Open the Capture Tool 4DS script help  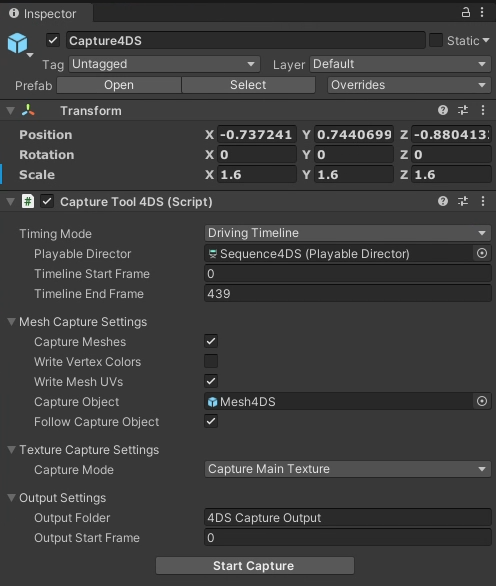coord(443,201)
